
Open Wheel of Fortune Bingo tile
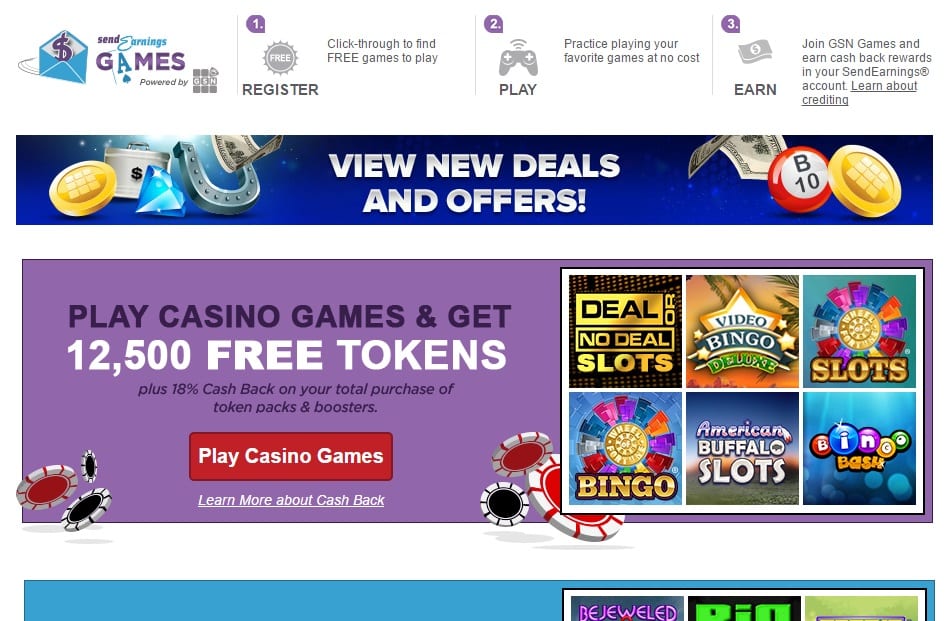[625, 448]
